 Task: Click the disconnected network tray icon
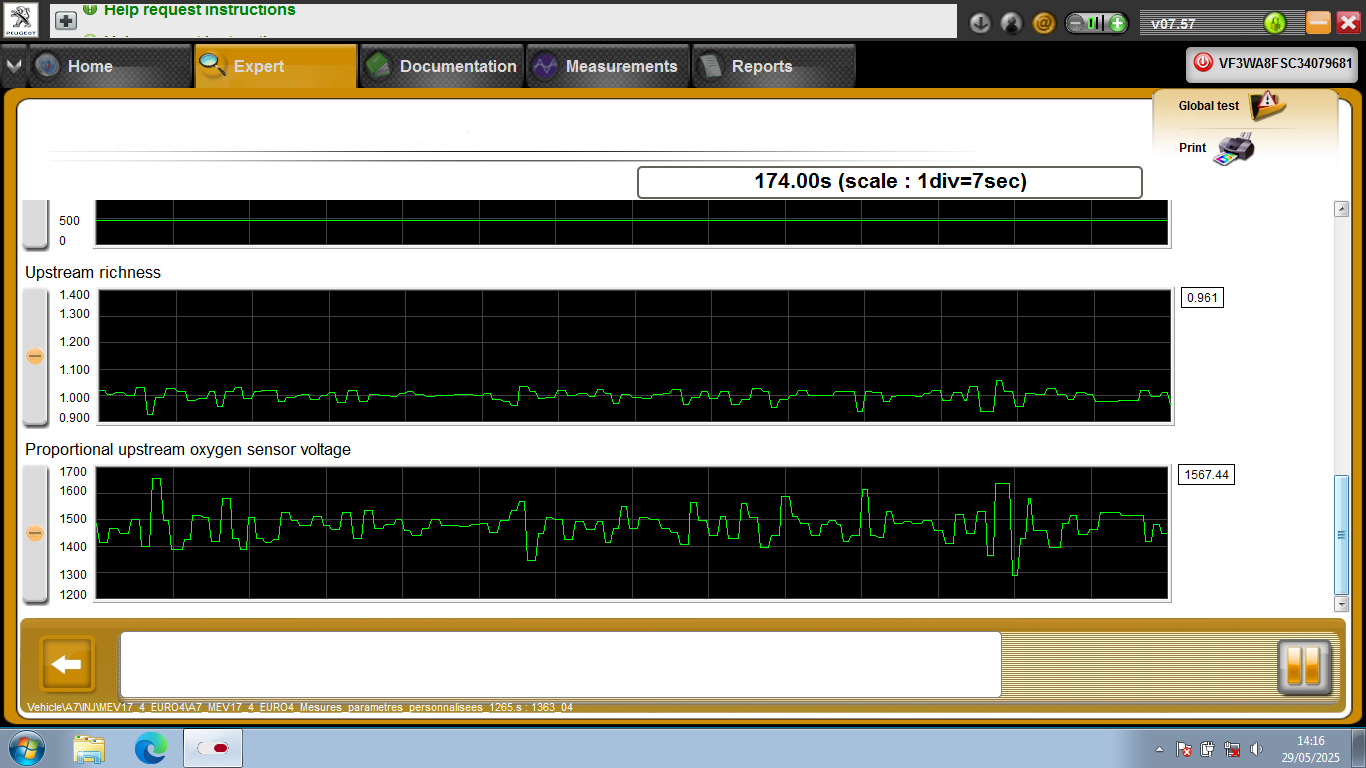1233,749
